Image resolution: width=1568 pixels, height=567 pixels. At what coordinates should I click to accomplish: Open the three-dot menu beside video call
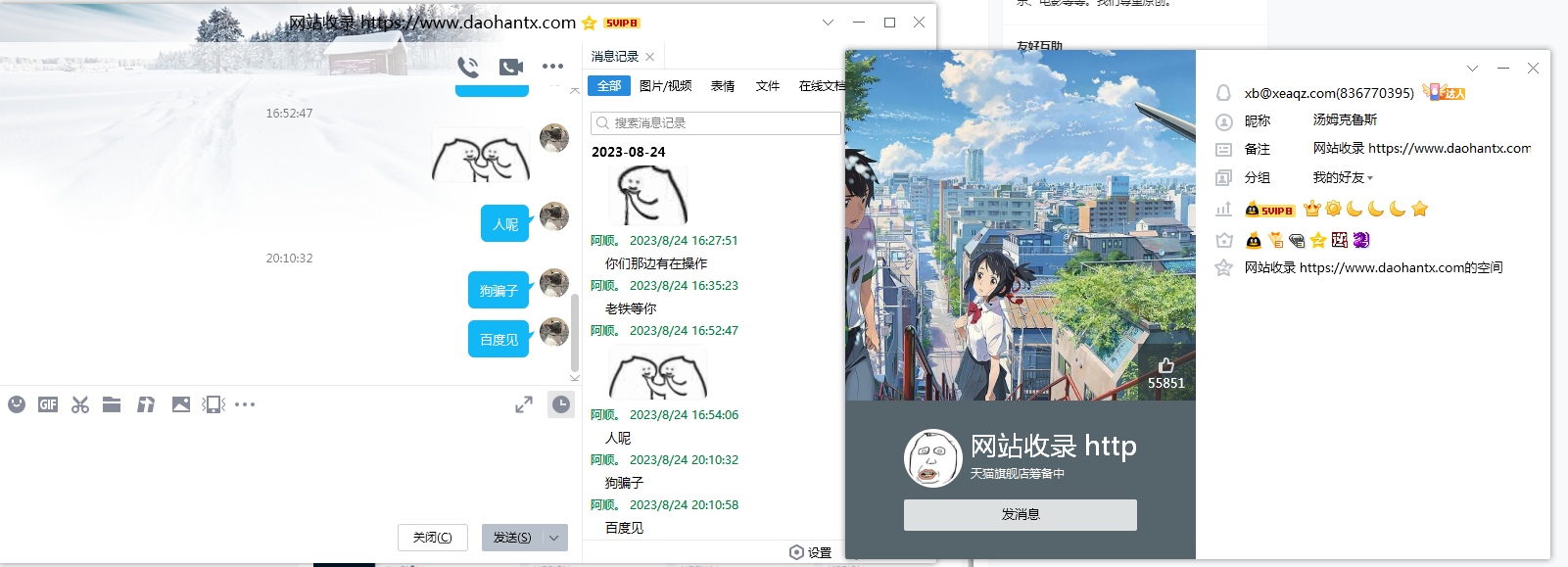[x=552, y=67]
